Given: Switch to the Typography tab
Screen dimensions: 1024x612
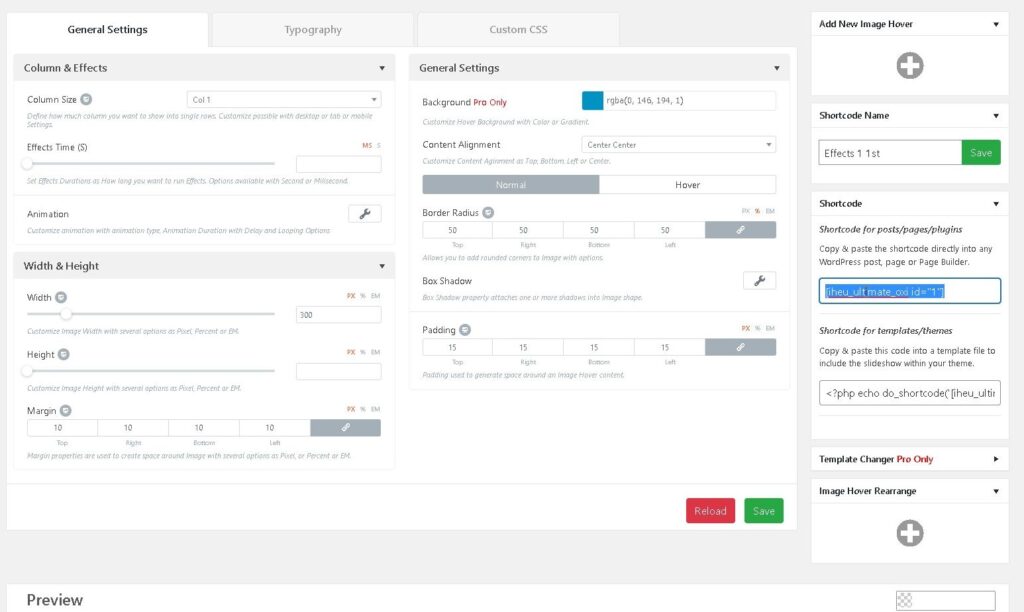Looking at the screenshot, I should [312, 30].
